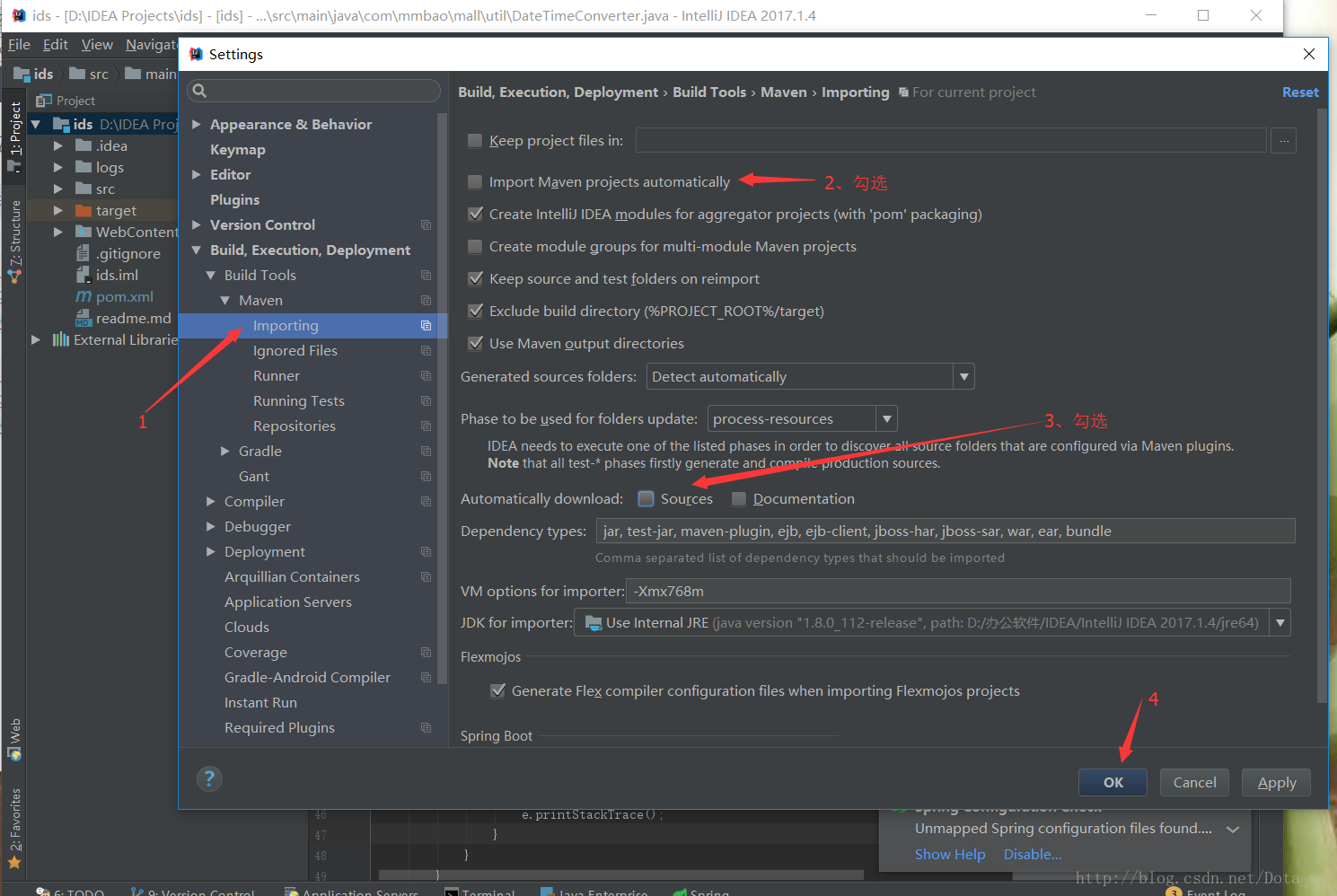Click the project-level icon beside Runner

[x=426, y=375]
